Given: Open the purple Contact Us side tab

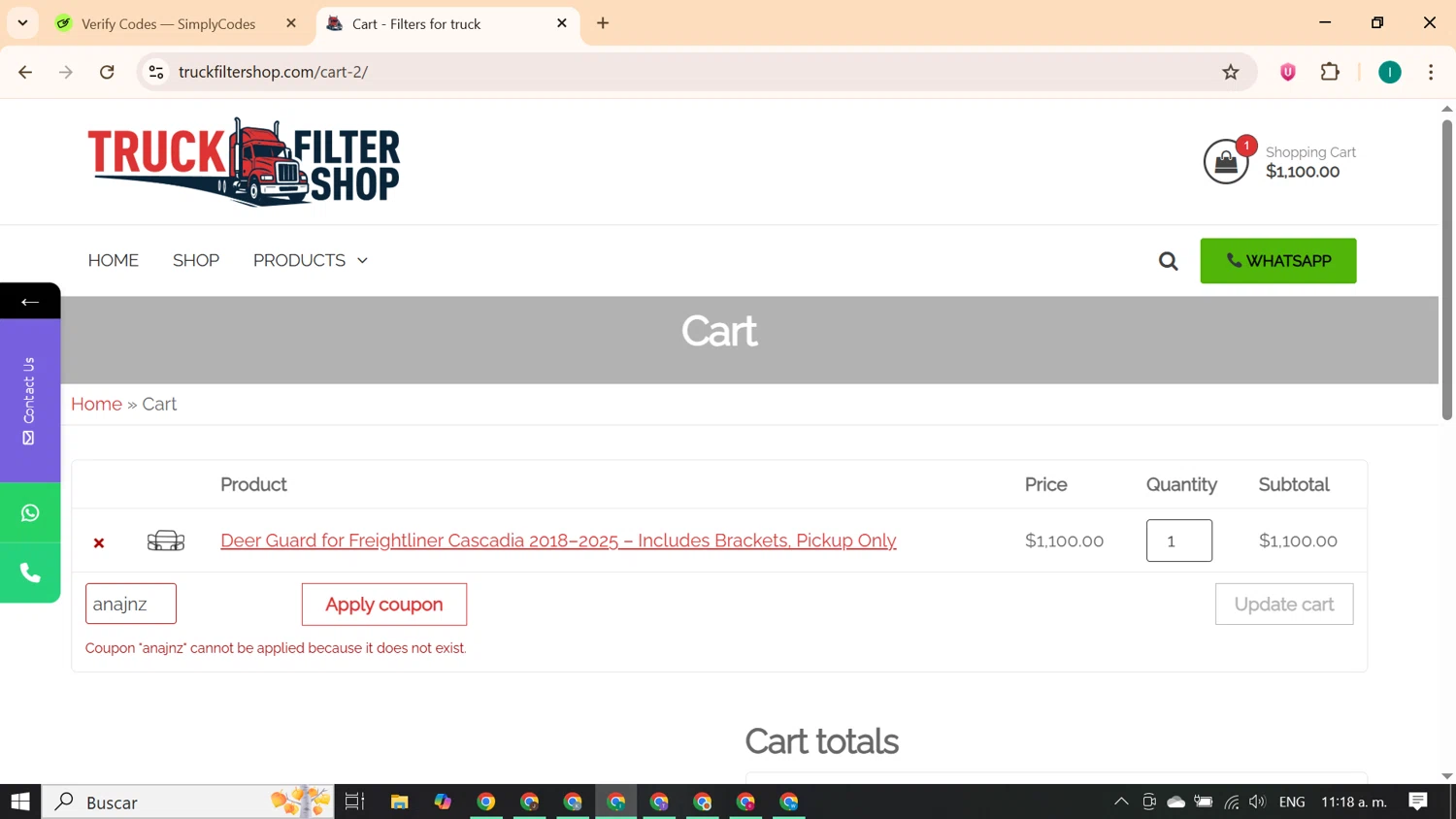Looking at the screenshot, I should (30, 401).
